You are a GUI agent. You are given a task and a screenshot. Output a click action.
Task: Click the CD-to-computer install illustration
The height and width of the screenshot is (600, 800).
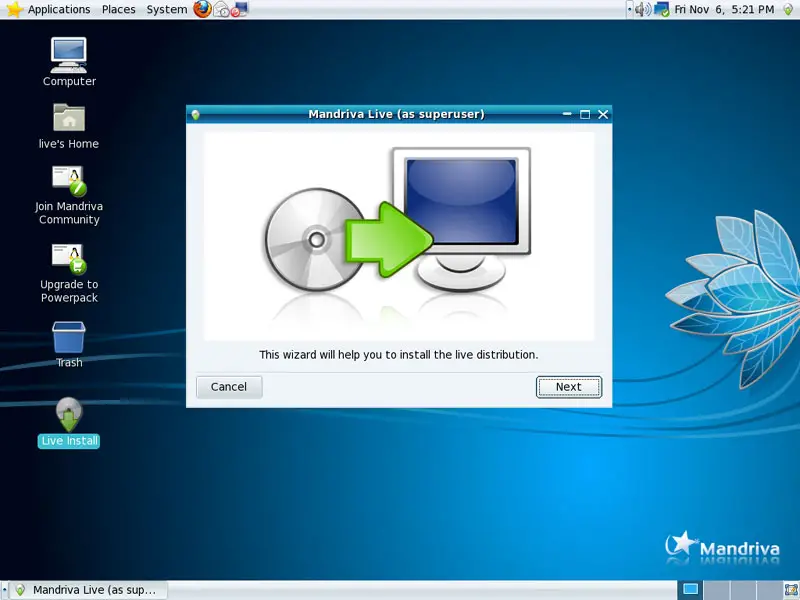click(x=398, y=236)
